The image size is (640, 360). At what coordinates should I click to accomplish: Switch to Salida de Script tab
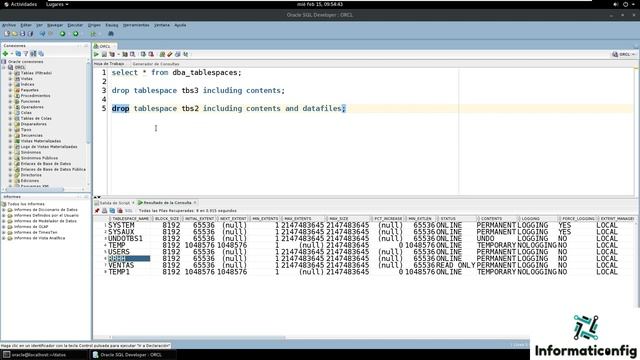114,203
